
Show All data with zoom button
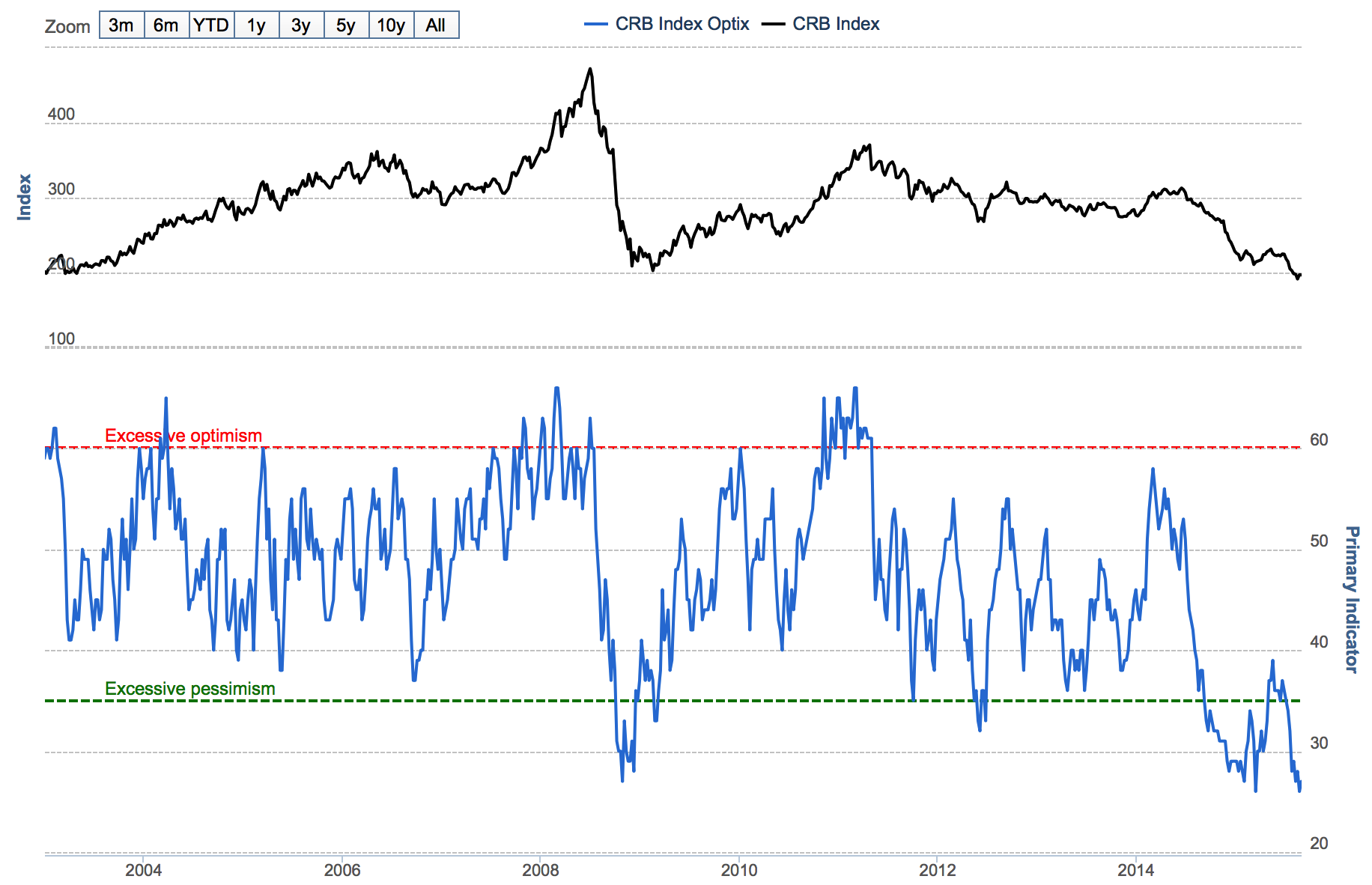click(x=436, y=25)
